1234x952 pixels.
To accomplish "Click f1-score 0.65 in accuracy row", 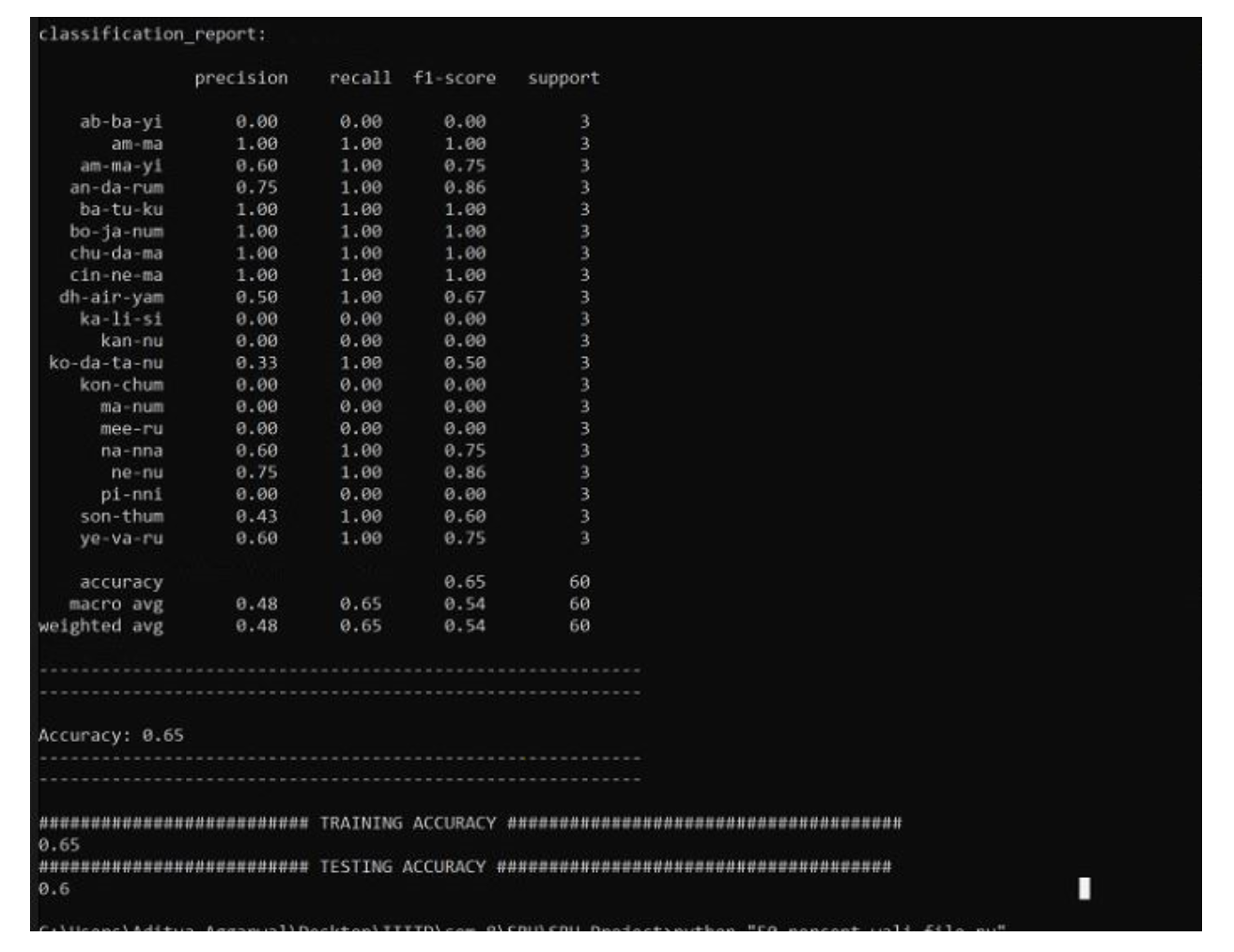I will click(465, 582).
